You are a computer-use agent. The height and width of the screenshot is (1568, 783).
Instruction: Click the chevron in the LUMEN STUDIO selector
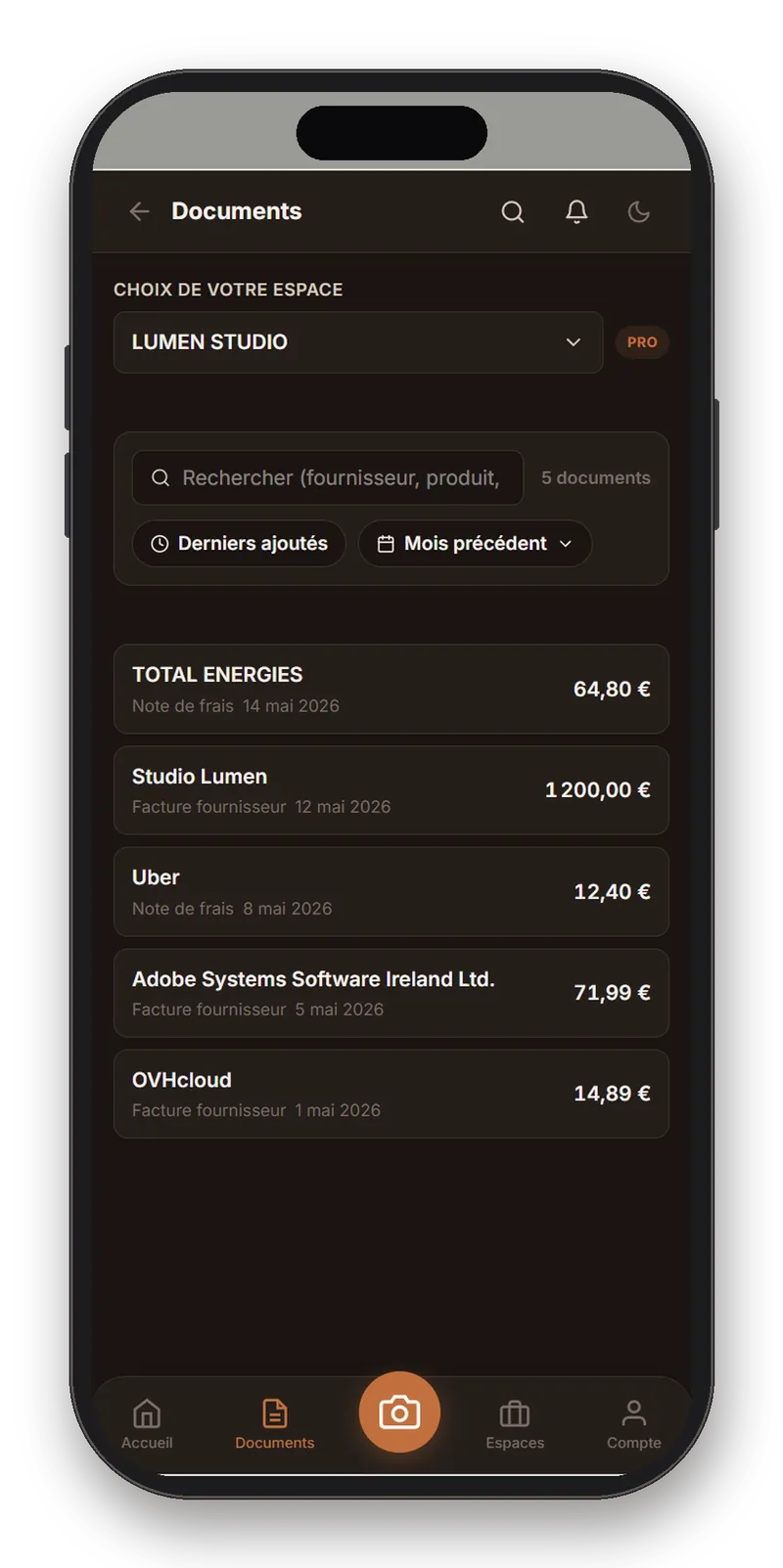[x=574, y=342]
